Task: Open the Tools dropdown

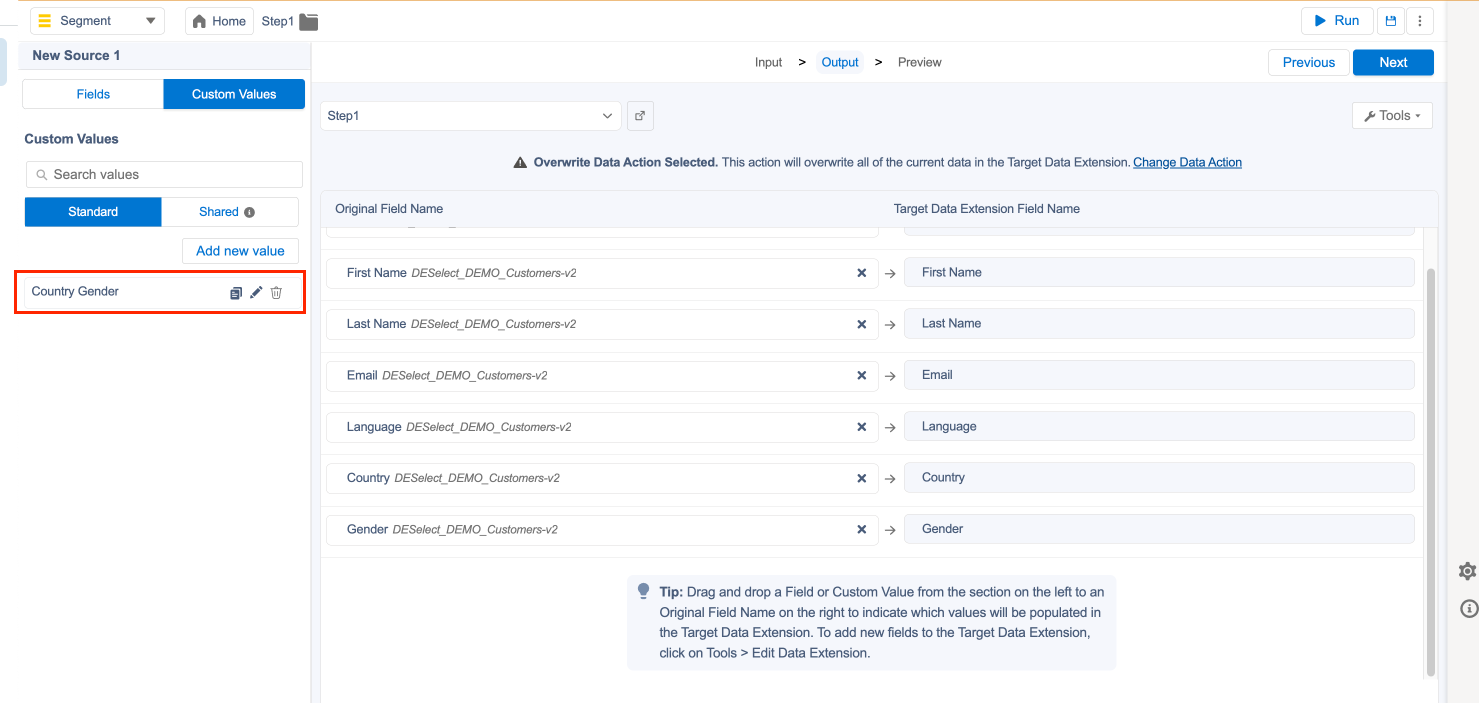Action: (x=1391, y=115)
